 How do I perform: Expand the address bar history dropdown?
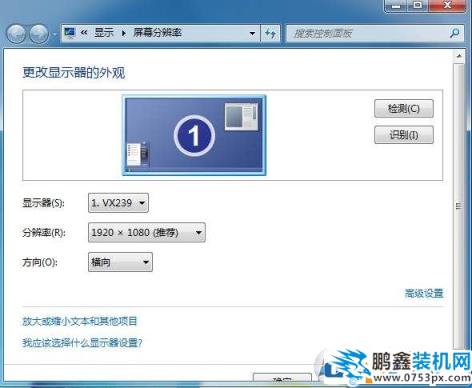(x=252, y=33)
